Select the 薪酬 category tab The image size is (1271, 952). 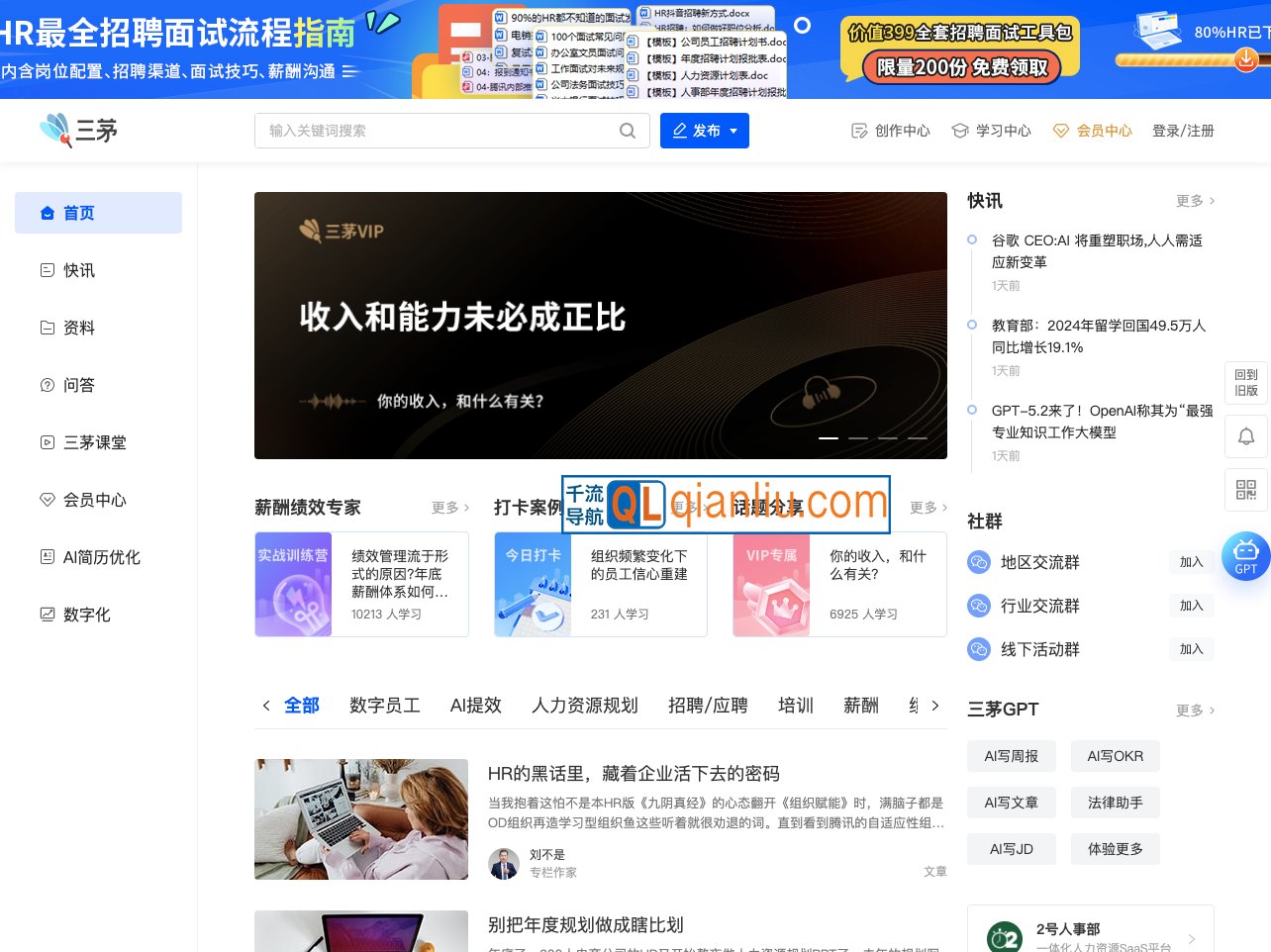point(860,706)
